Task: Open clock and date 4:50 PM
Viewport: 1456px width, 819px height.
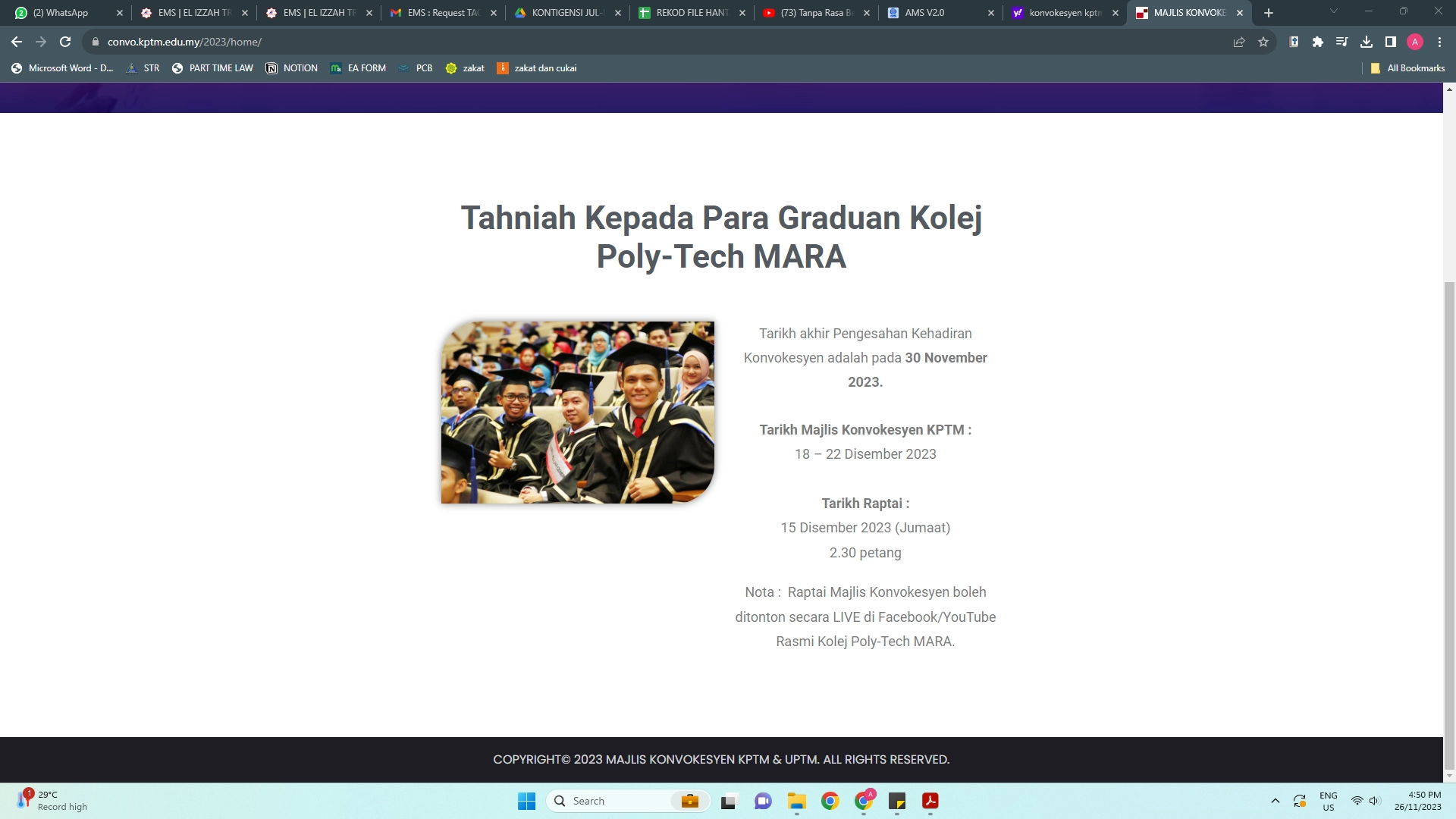Action: 1417,801
